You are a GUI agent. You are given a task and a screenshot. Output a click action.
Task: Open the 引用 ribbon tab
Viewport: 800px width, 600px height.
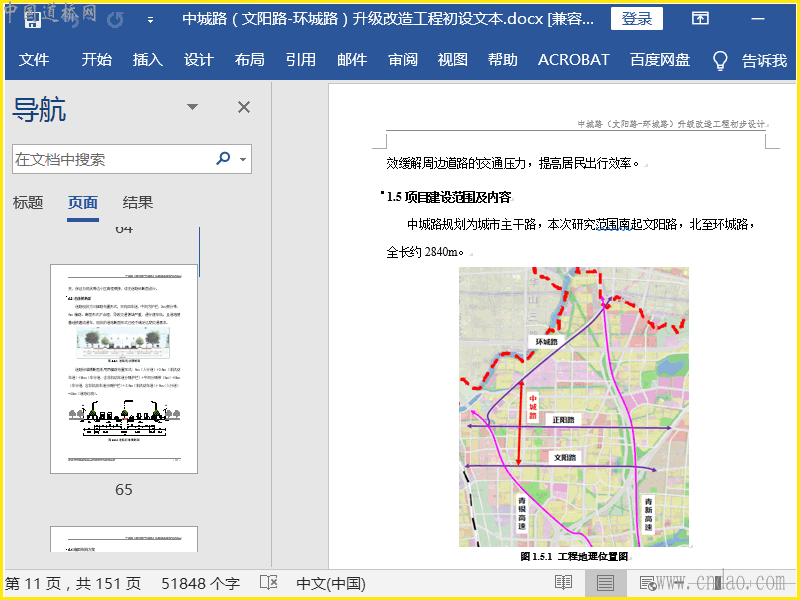300,60
